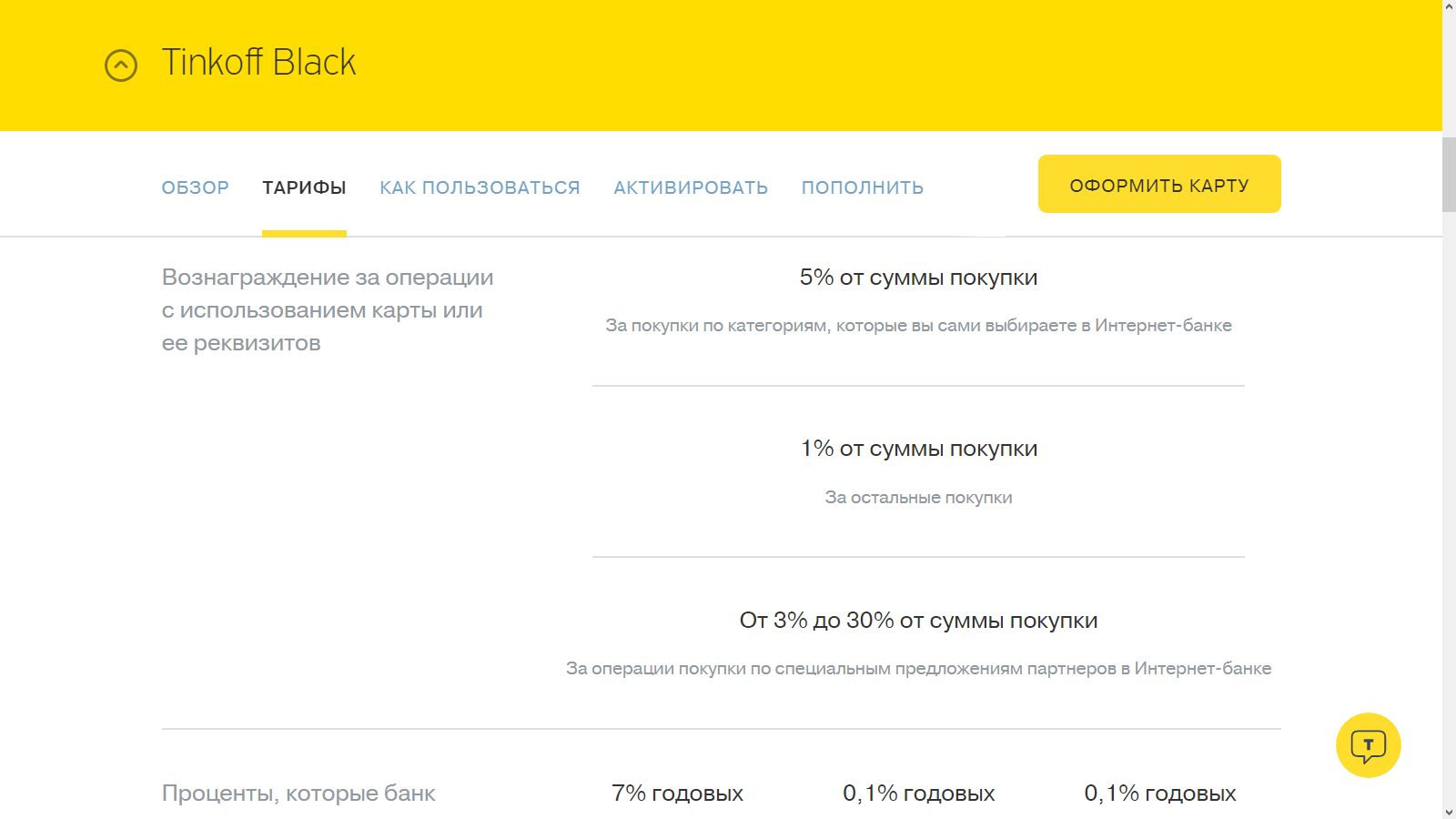
Task: Click the 'За покупки по категориям' description
Action: point(918,326)
